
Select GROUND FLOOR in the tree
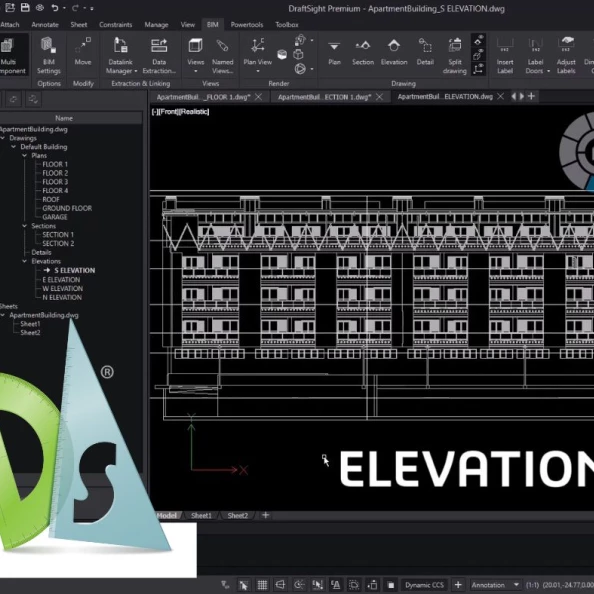pos(67,208)
